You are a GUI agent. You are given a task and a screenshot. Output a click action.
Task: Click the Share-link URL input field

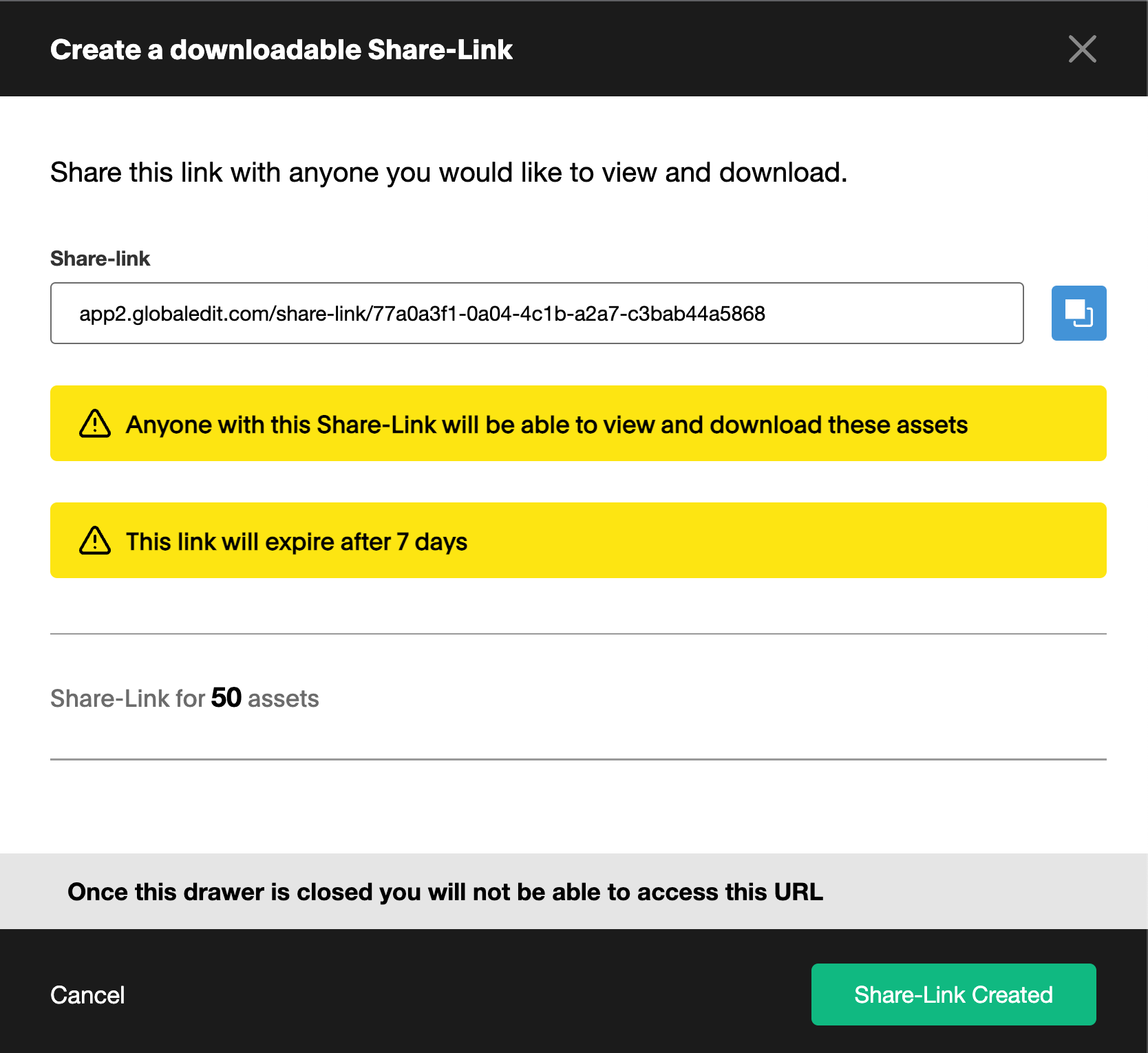point(537,313)
